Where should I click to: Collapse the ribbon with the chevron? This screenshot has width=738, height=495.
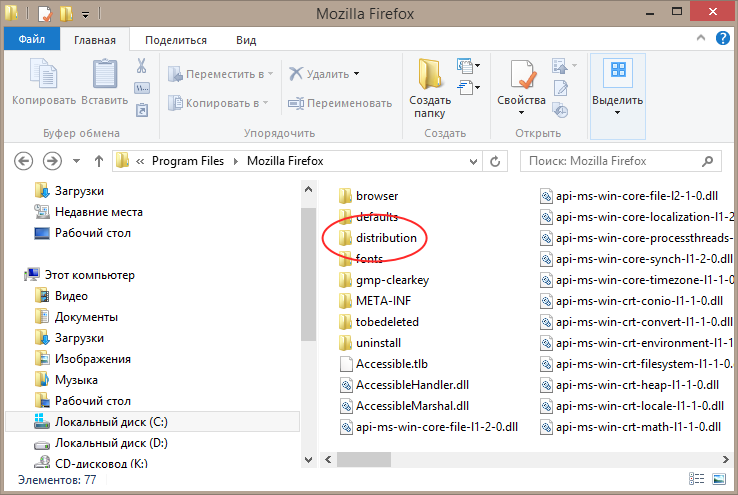[701, 38]
